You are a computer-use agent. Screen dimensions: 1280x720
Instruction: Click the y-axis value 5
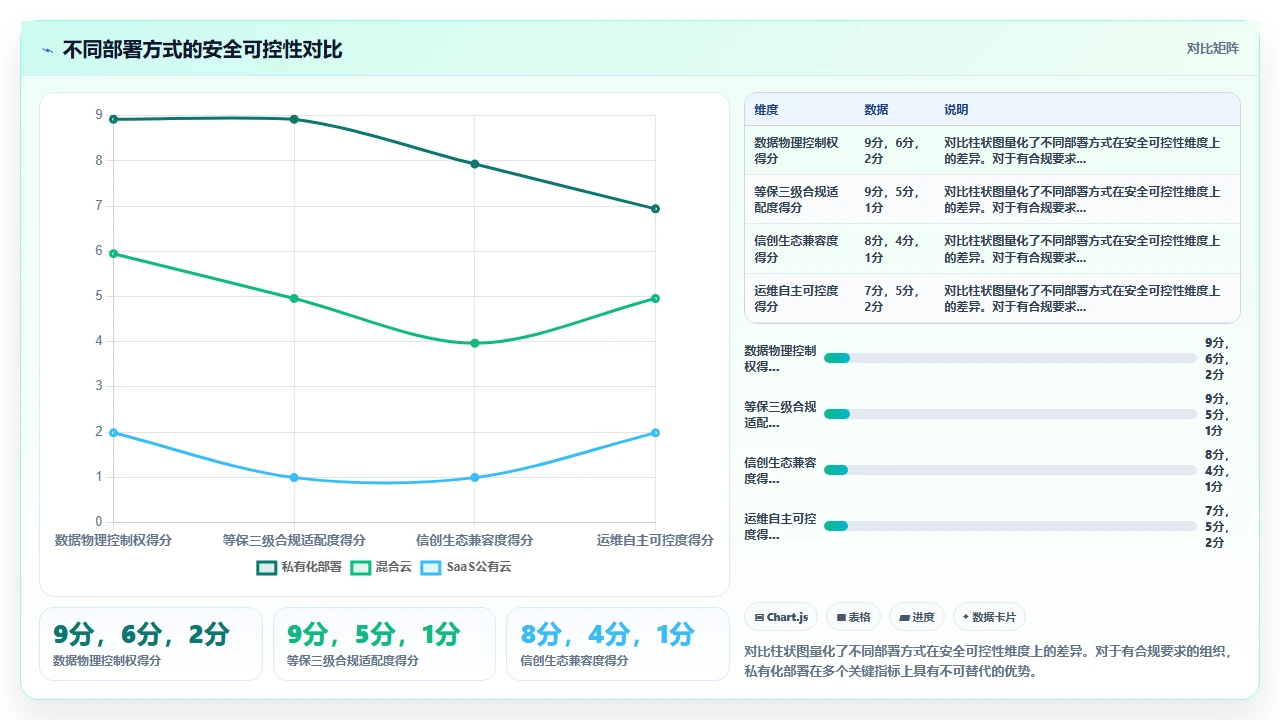(x=99, y=296)
